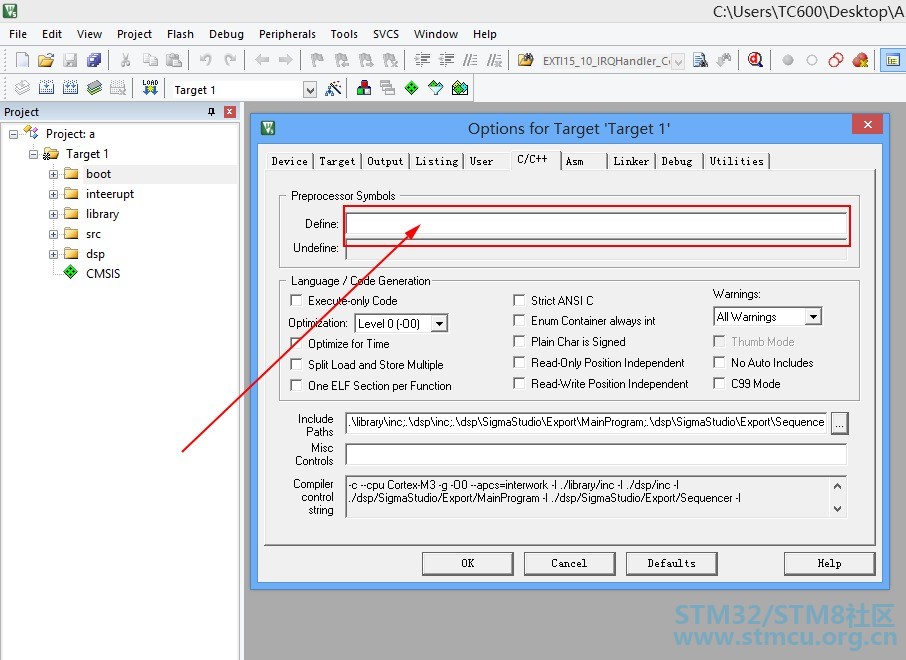Click the Include Paths text field
The height and width of the screenshot is (660, 906).
[586, 422]
